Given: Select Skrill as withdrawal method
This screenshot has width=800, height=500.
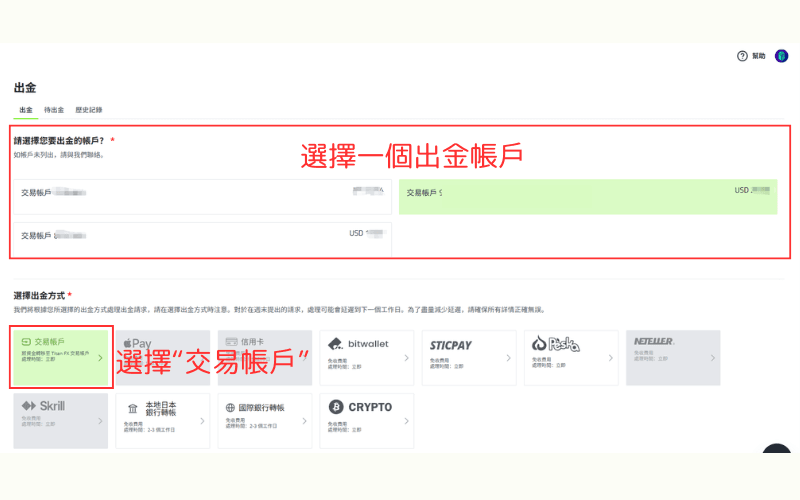Looking at the screenshot, I should 60,420.
